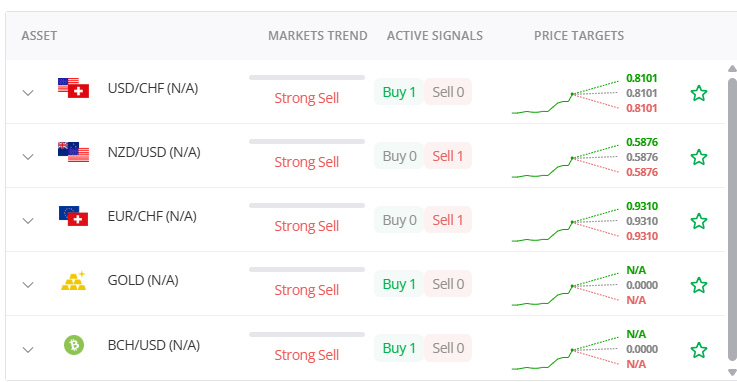
Task: Sort by Markets Trend column header
Action: (x=318, y=36)
